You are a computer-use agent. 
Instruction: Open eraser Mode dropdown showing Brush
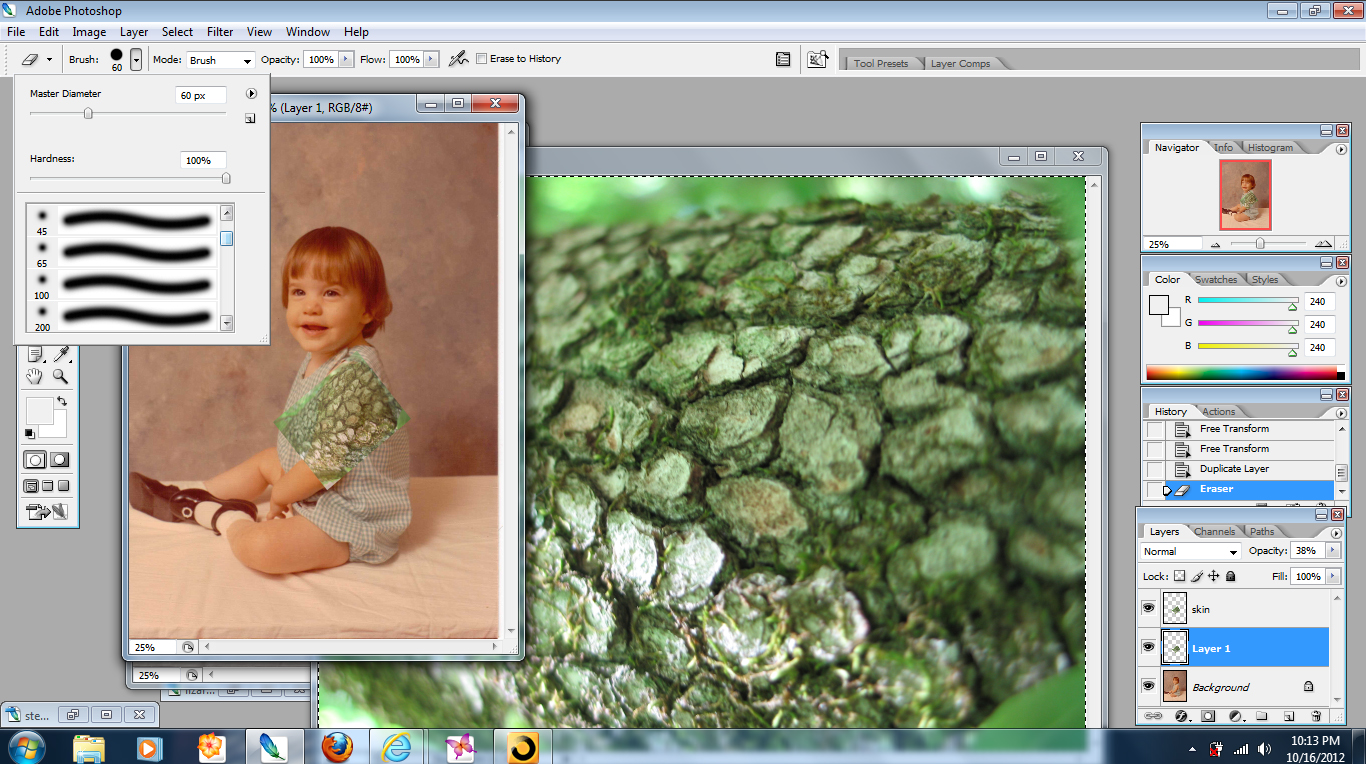[x=219, y=60]
